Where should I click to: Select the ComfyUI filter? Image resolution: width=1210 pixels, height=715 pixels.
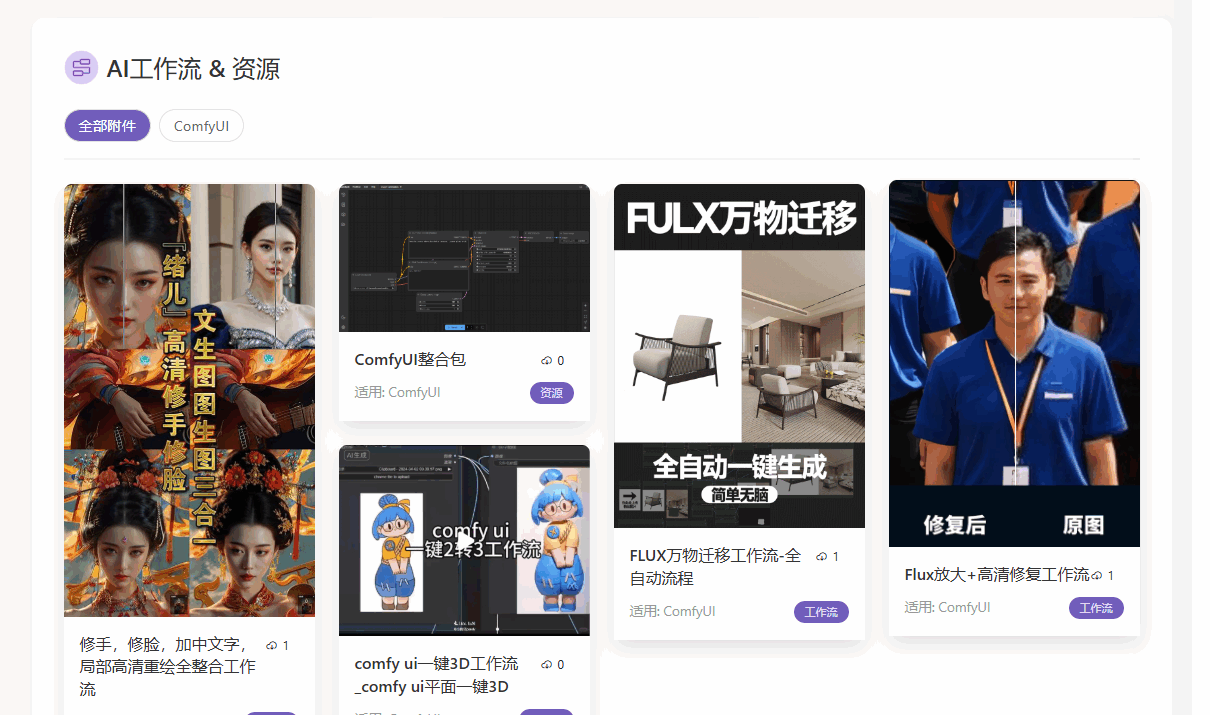(200, 125)
